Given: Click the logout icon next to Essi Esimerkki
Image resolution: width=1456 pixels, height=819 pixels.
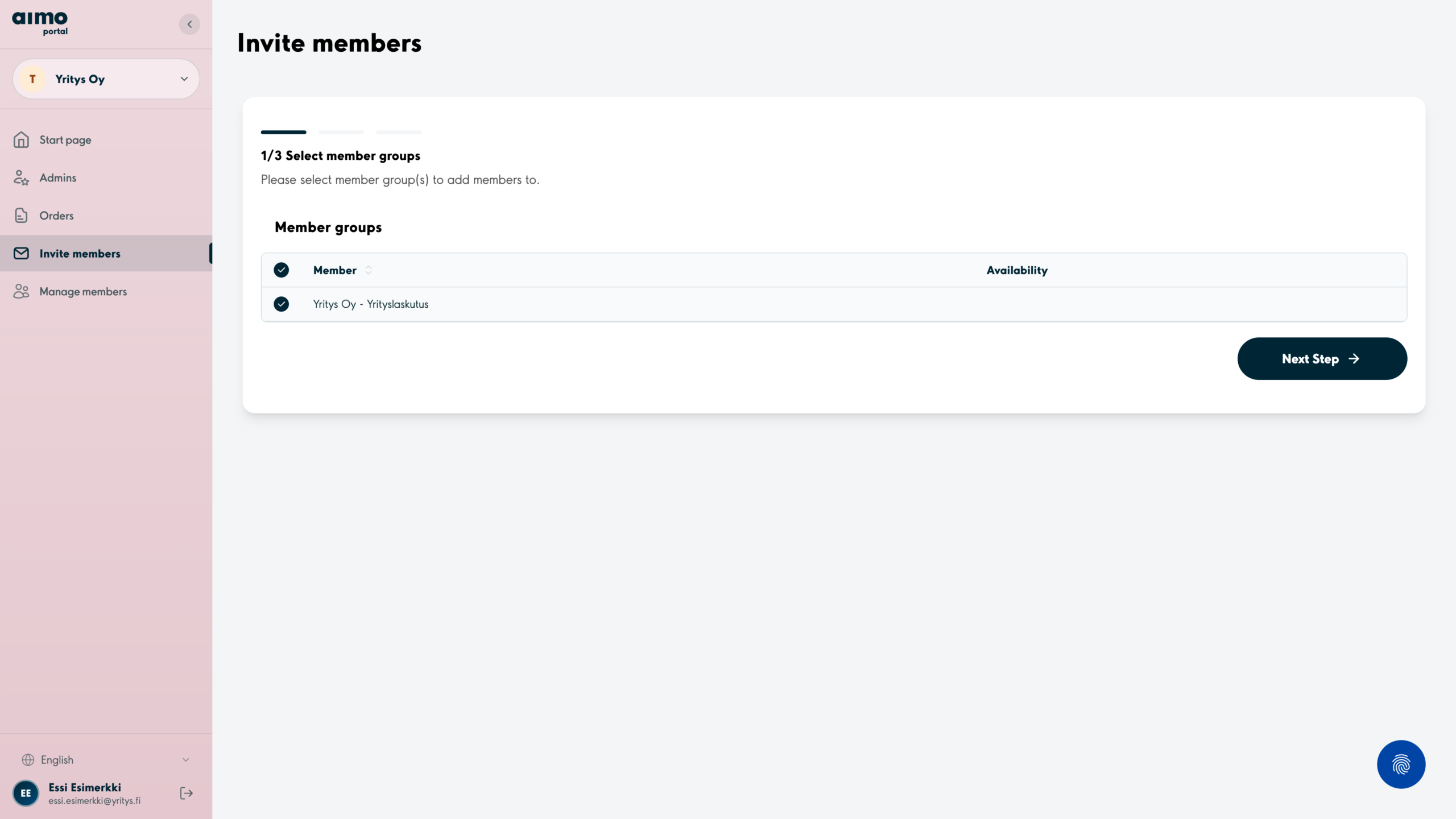Looking at the screenshot, I should (x=186, y=793).
